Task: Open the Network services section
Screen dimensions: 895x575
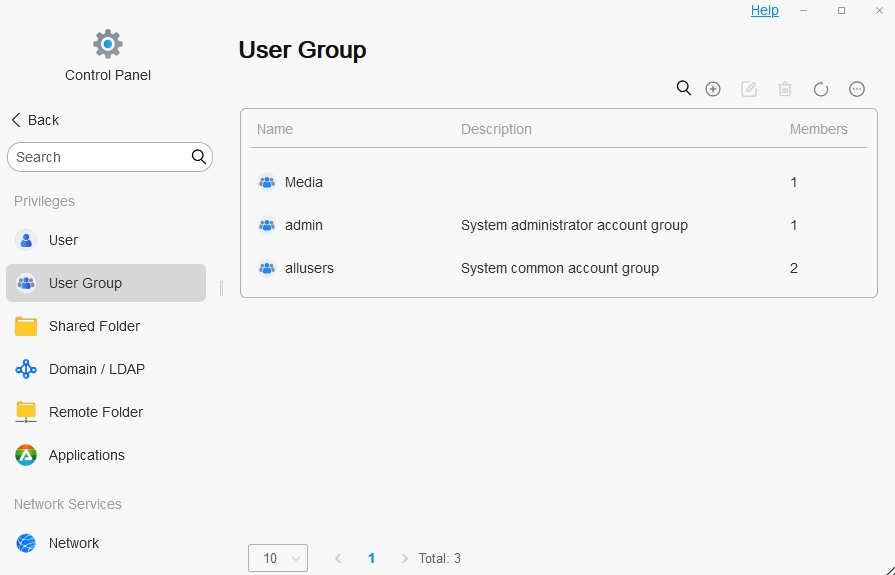Action: [73, 543]
